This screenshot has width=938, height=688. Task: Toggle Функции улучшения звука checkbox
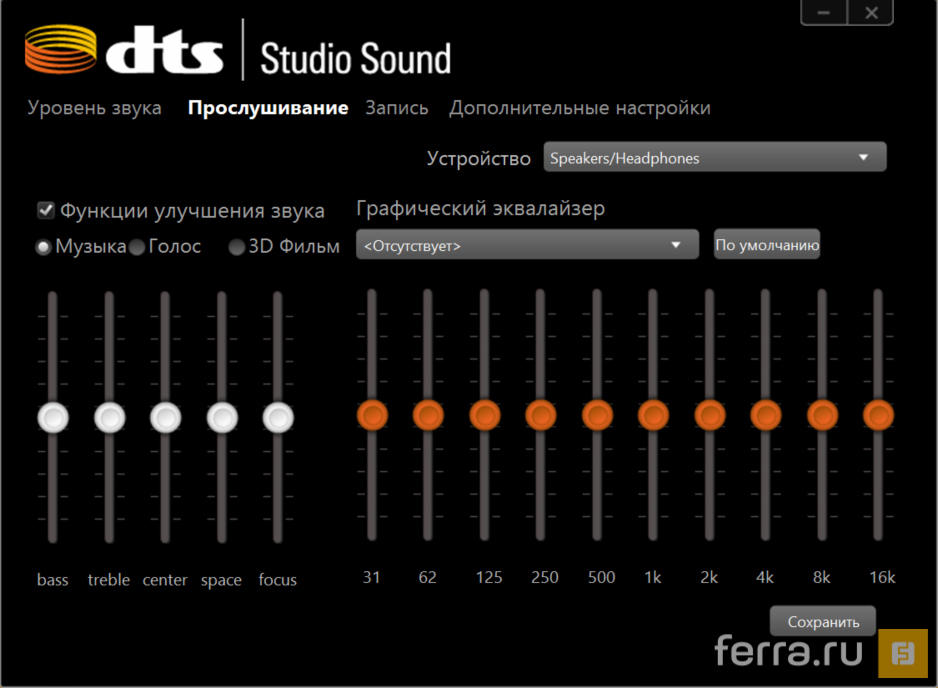tap(46, 210)
